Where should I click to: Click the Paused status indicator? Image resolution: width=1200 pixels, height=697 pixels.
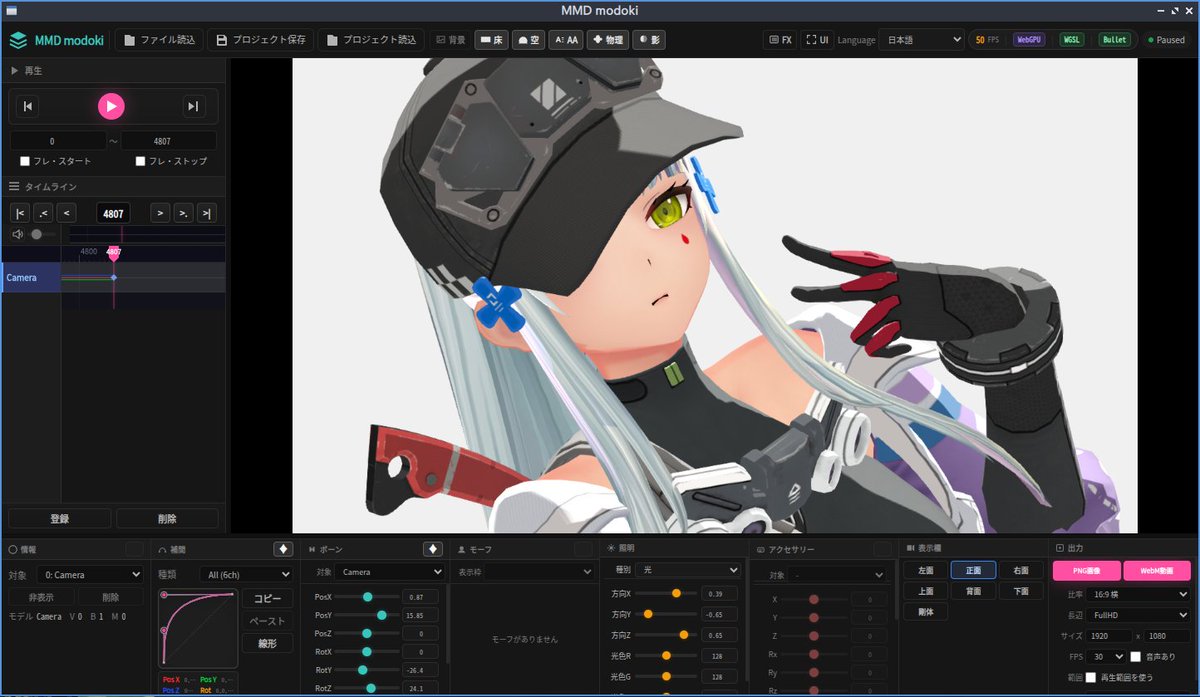(1166, 40)
